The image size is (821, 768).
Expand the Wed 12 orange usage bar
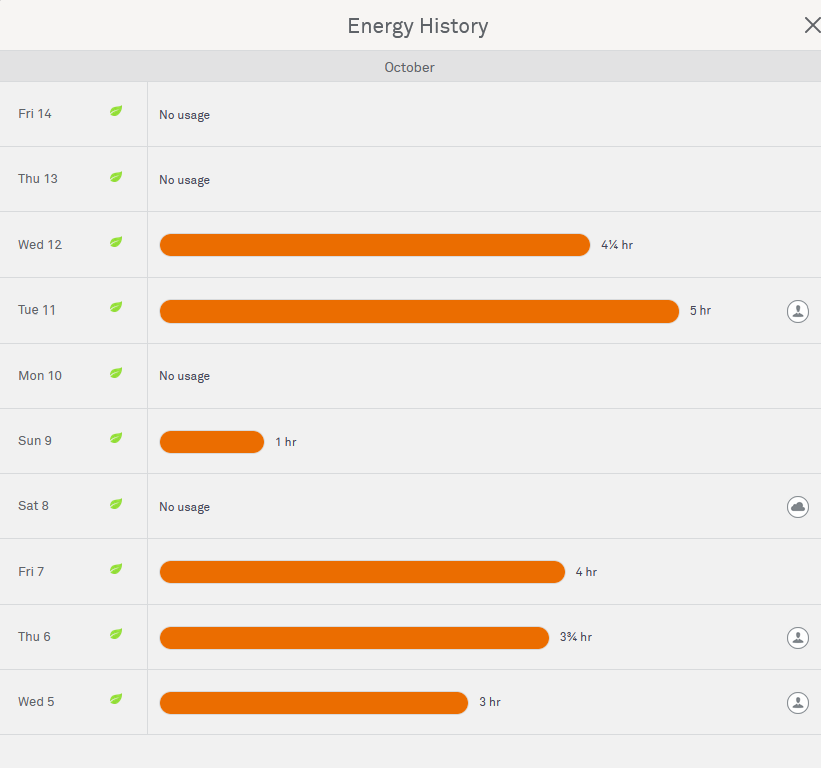pyautogui.click(x=374, y=245)
